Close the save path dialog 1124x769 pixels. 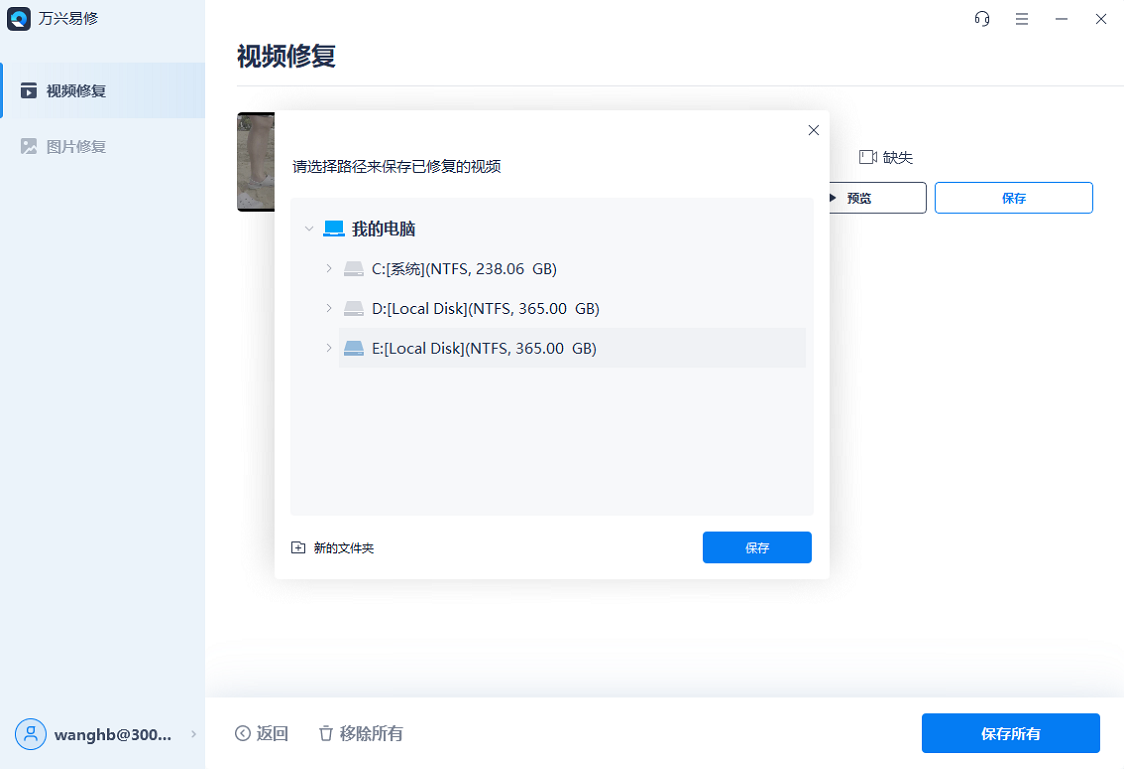click(x=813, y=130)
